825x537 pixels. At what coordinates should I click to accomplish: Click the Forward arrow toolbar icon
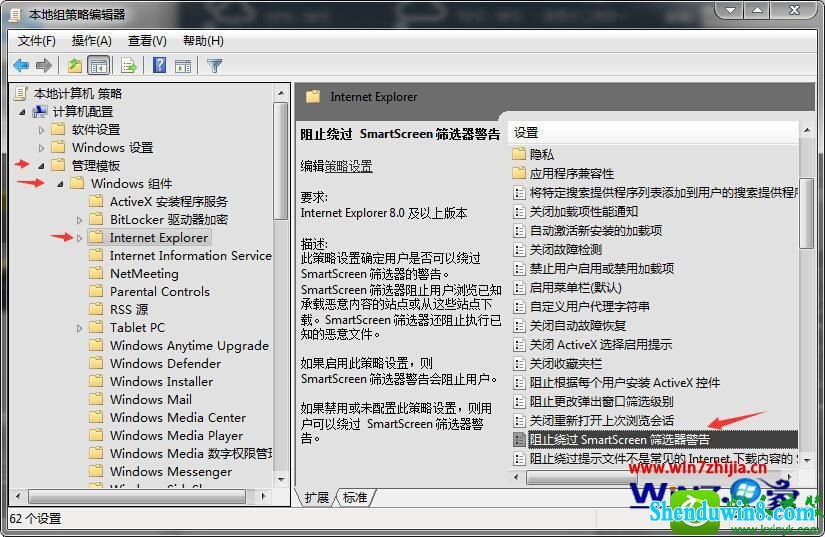(44, 66)
